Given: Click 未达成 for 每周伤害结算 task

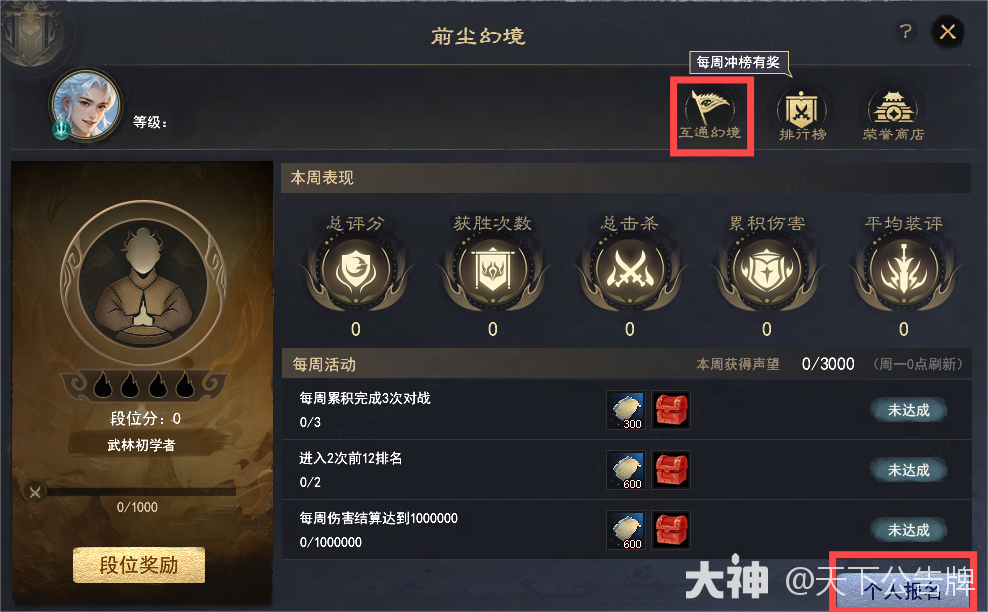Looking at the screenshot, I should point(909,530).
